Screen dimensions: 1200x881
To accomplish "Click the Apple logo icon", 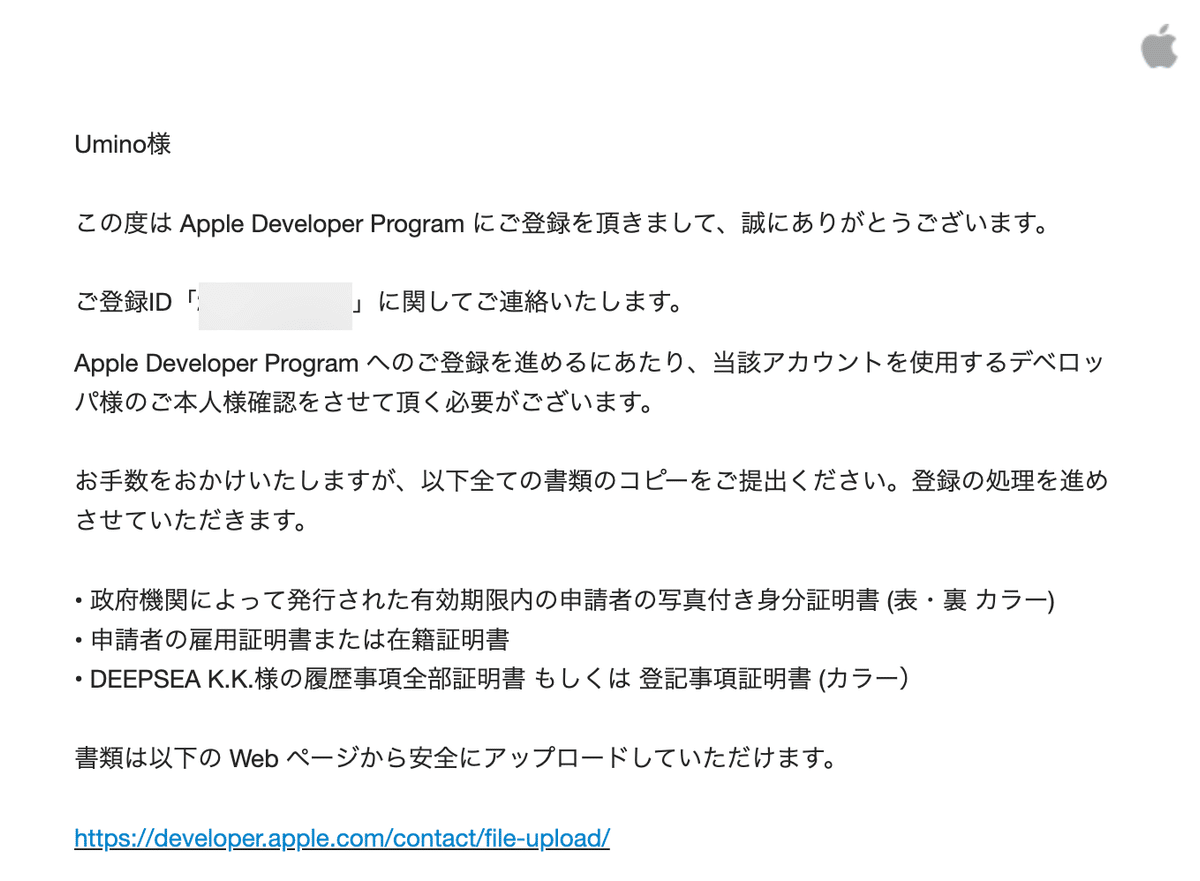I will click(x=1159, y=48).
